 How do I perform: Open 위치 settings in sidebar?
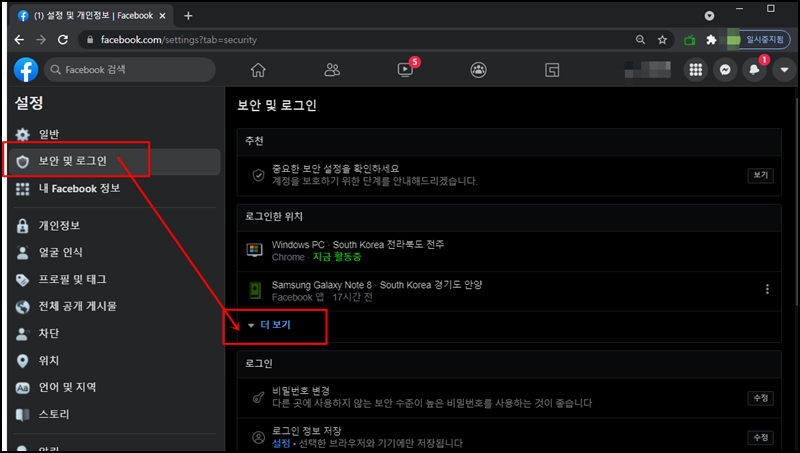pos(114,361)
